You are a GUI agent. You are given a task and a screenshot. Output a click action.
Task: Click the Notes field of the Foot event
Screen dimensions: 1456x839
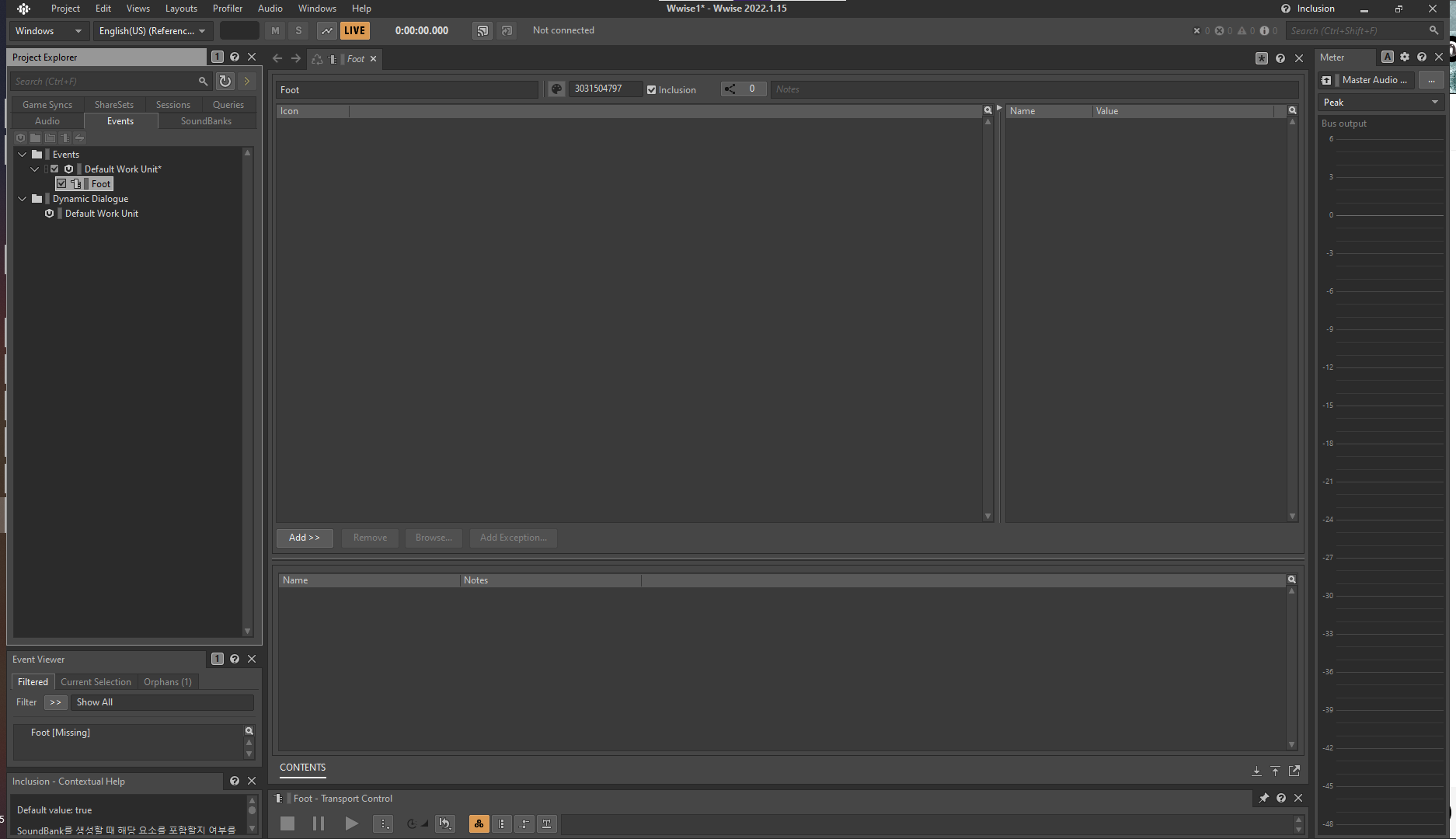pos(1033,89)
